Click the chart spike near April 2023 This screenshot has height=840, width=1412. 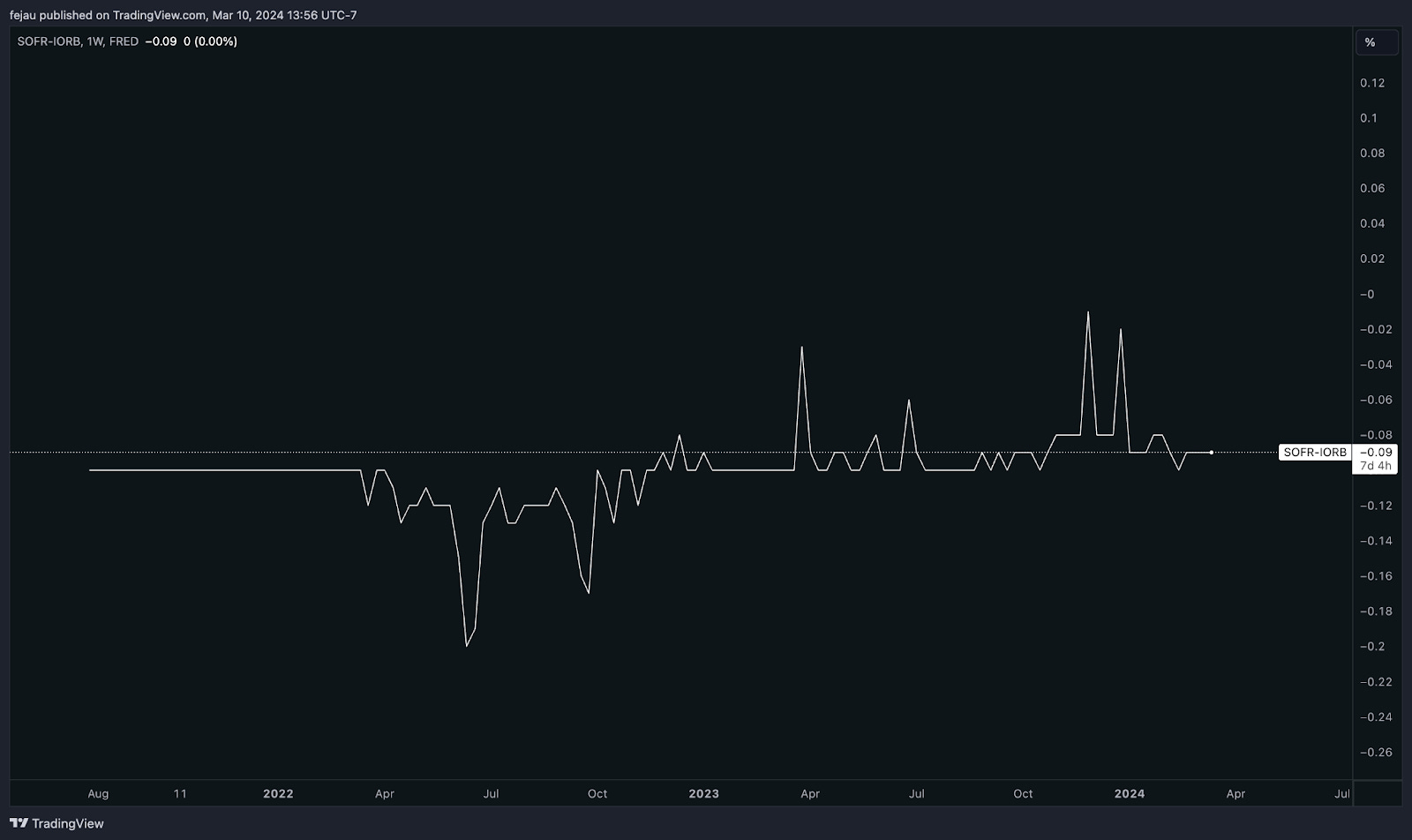click(x=801, y=348)
